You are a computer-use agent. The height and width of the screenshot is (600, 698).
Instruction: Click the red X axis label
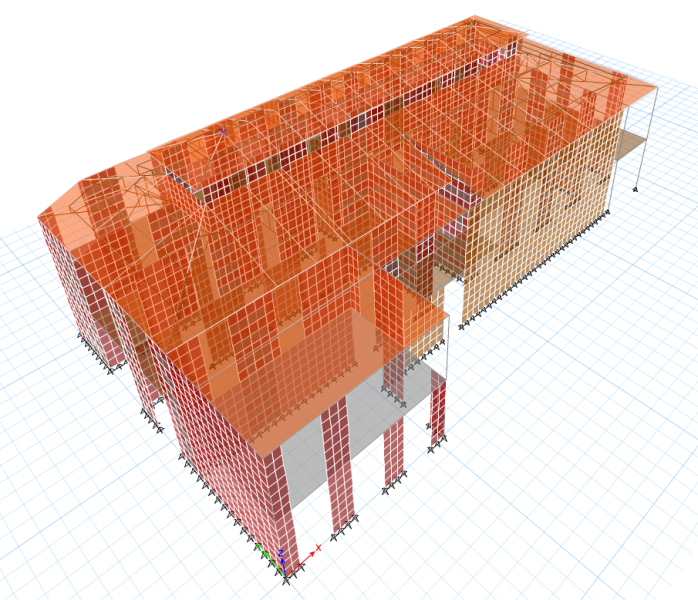point(318,547)
